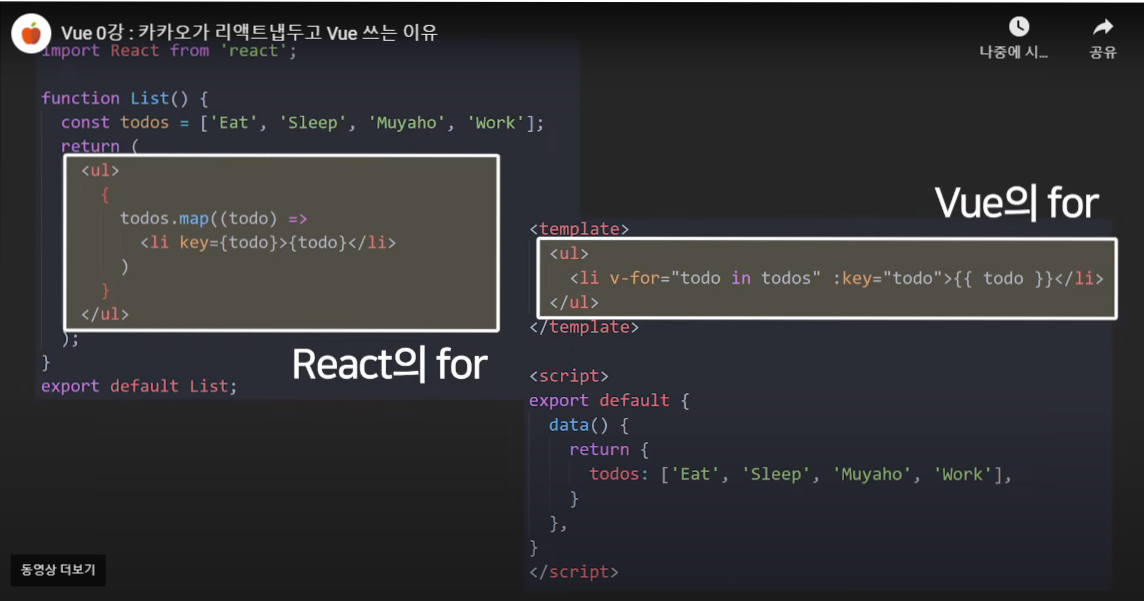Click the '공유' label text
1144x601 pixels.
[x=1102, y=53]
